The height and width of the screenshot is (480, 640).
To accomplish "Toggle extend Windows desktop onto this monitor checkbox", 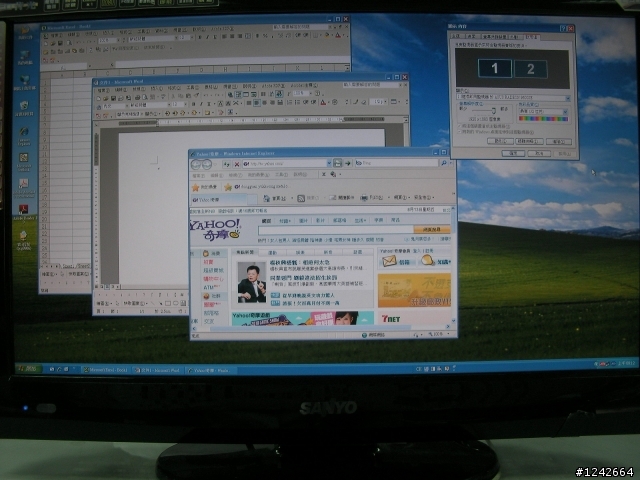I will pyautogui.click(x=460, y=132).
